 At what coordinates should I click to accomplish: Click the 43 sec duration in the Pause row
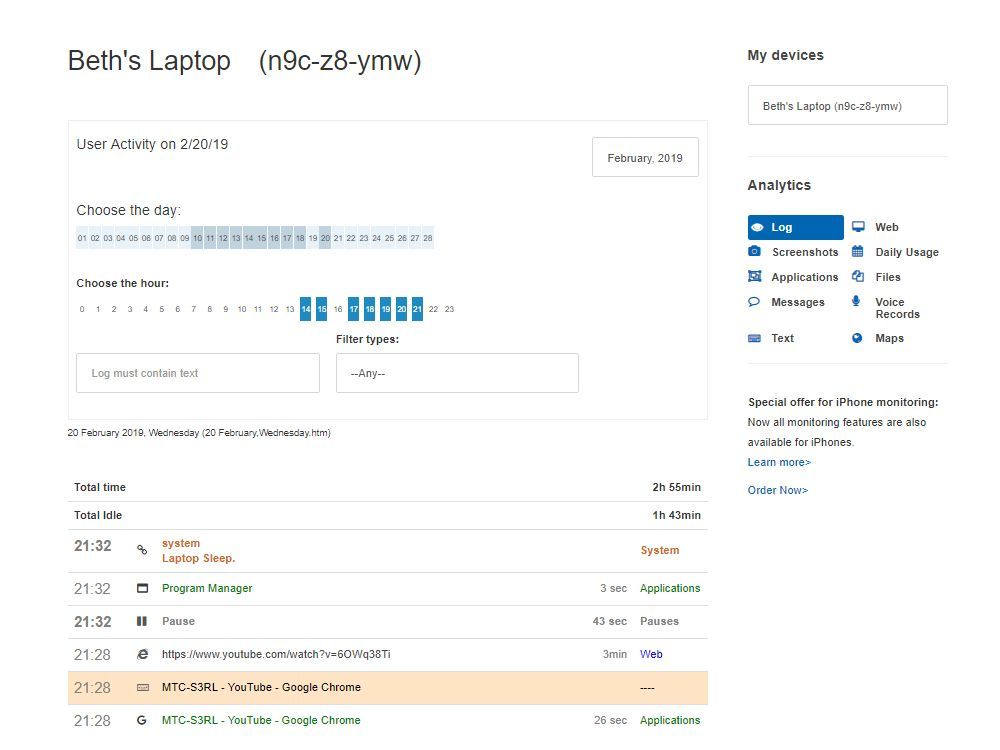click(x=609, y=621)
